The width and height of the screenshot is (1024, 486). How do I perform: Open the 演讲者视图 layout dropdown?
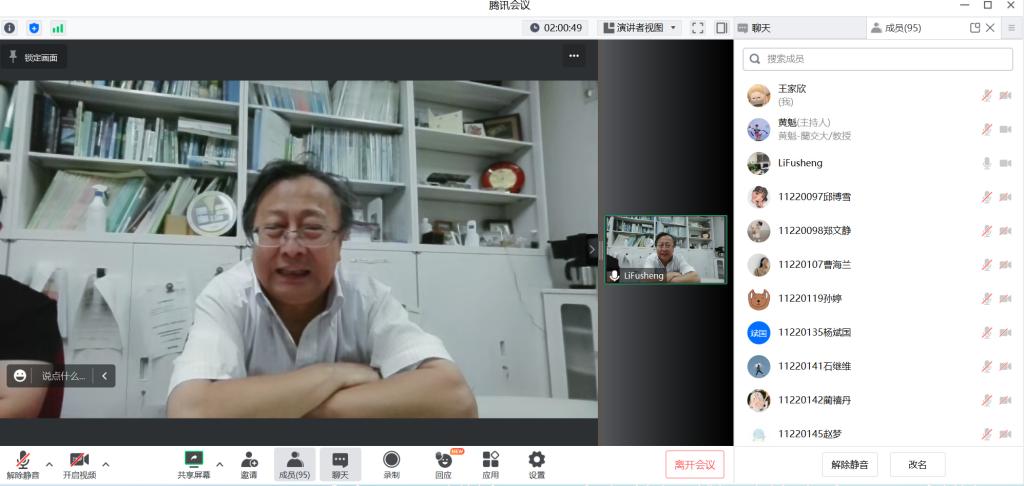[x=640, y=28]
